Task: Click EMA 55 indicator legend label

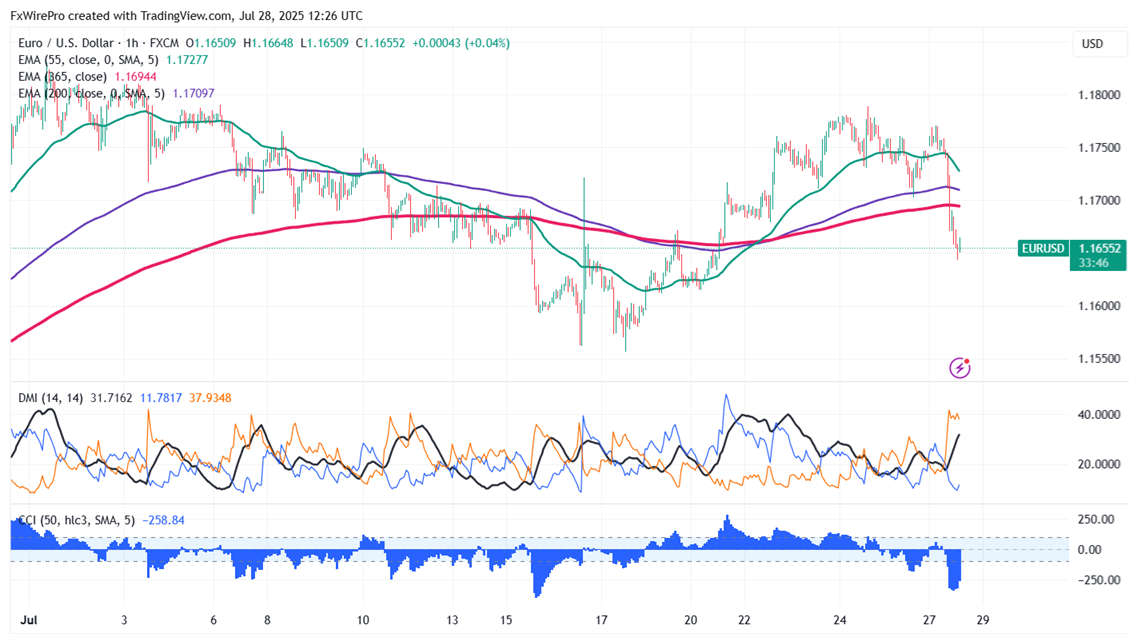Action: click(x=88, y=60)
